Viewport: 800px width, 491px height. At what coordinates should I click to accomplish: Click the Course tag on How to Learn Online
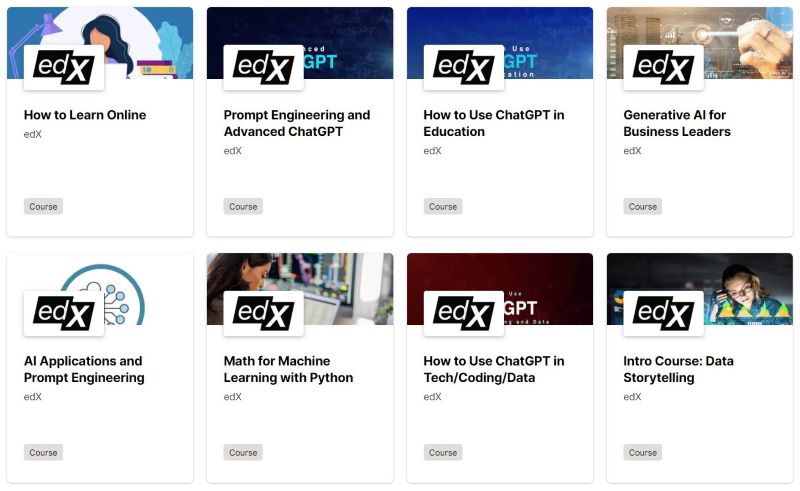pos(43,206)
